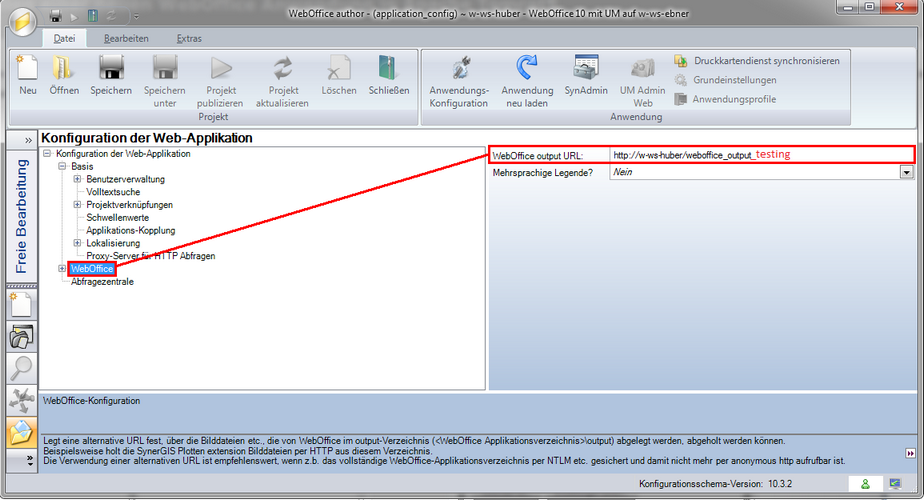Expand Lokalisierung node
This screenshot has width=924, height=500.
pyautogui.click(x=77, y=243)
